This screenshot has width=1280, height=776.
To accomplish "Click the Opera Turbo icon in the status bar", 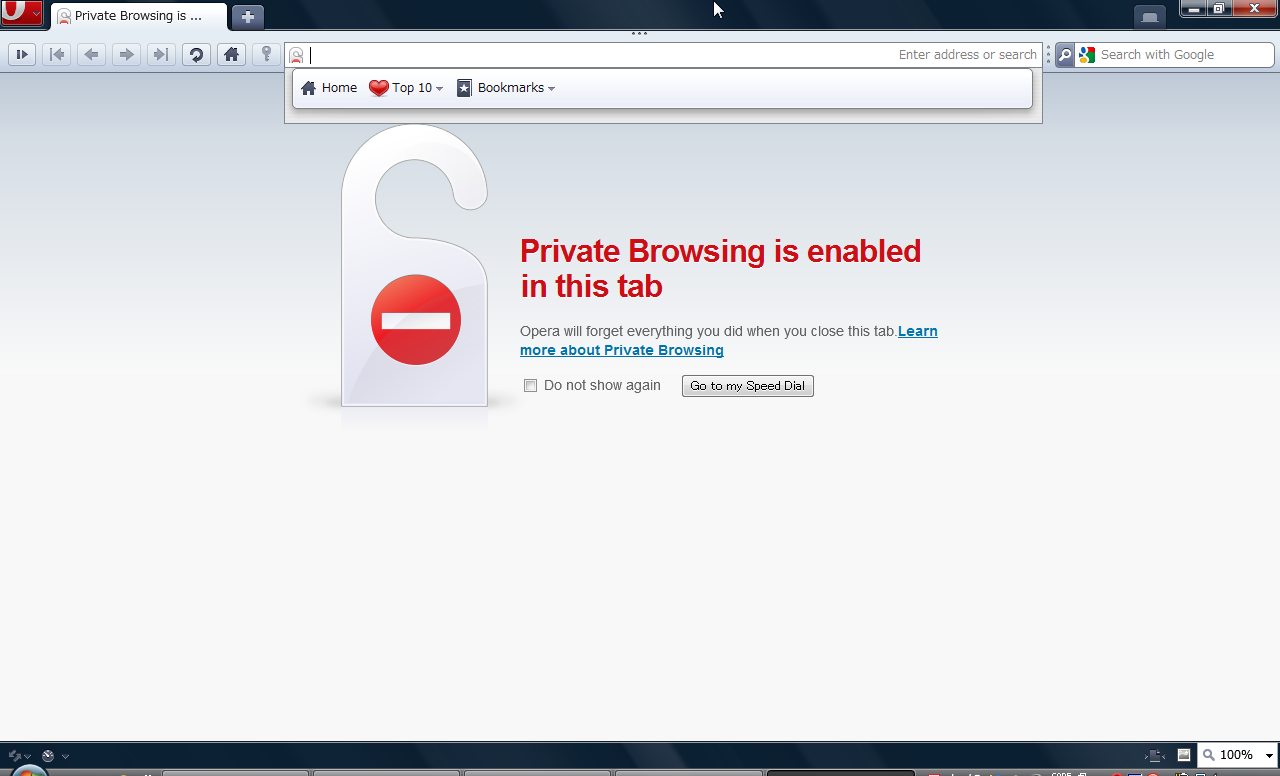I will pos(48,756).
